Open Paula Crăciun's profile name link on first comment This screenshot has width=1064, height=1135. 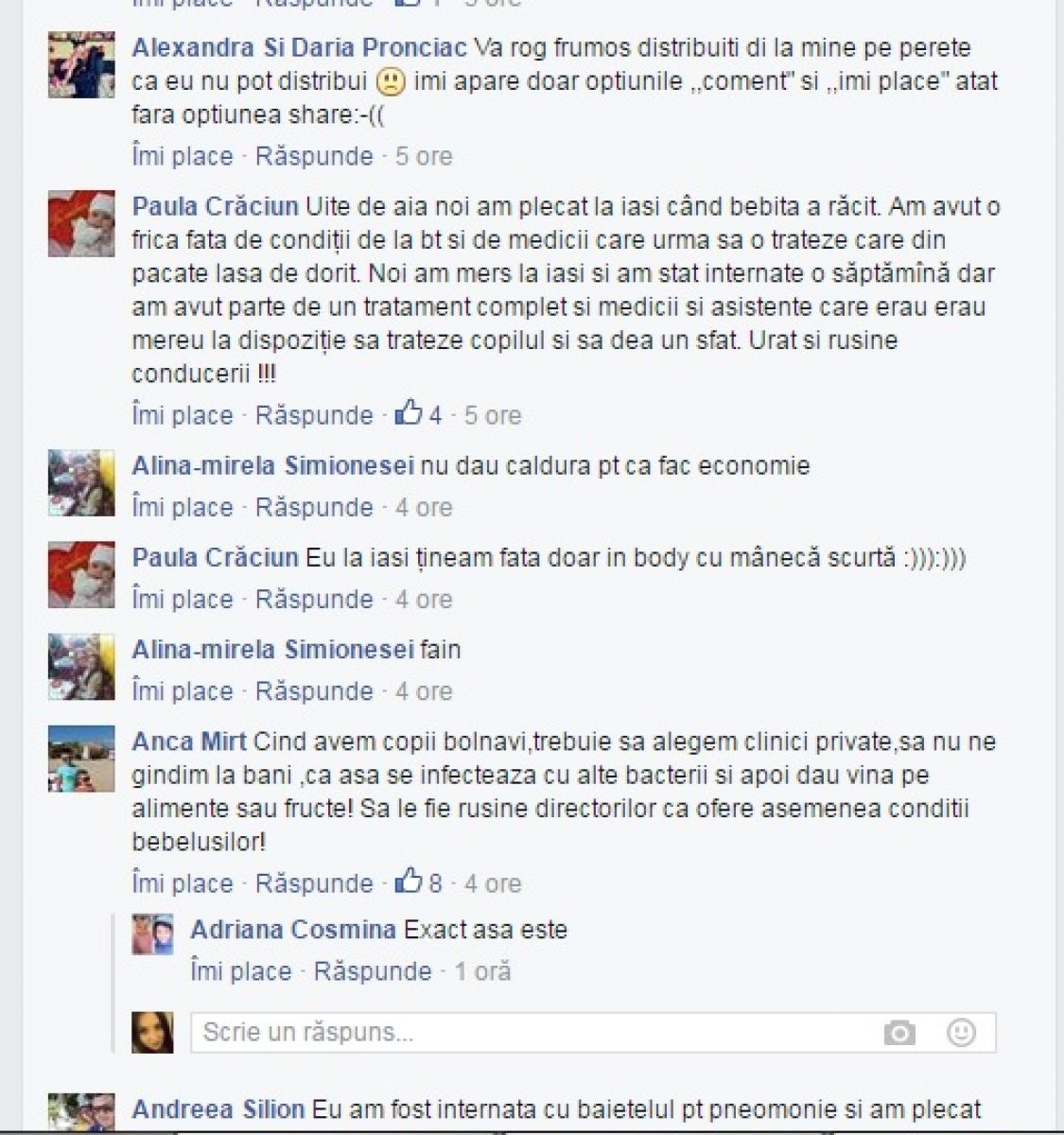pyautogui.click(x=216, y=206)
